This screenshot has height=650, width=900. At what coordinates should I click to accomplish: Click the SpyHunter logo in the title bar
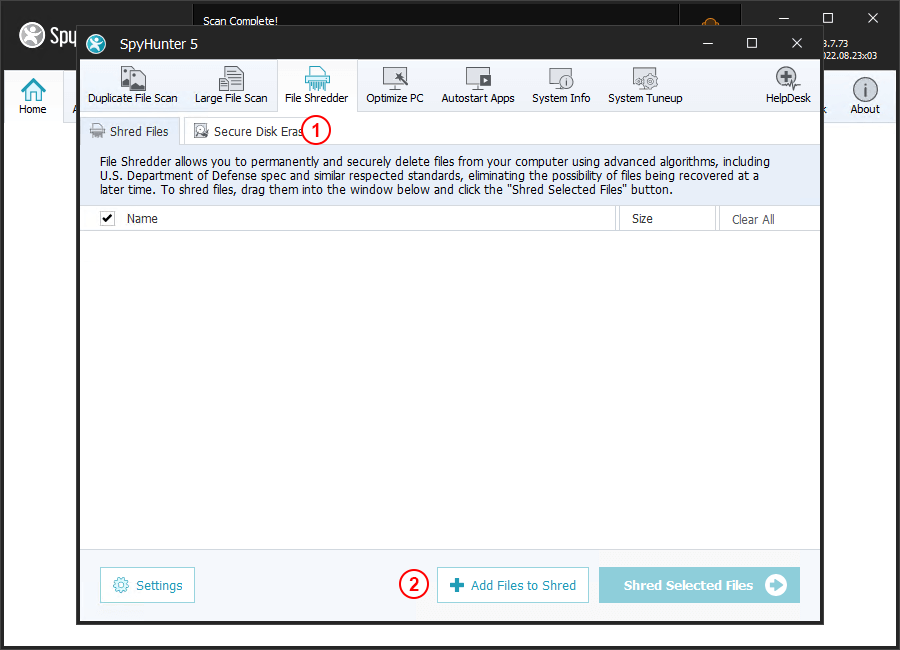pyautogui.click(x=96, y=44)
